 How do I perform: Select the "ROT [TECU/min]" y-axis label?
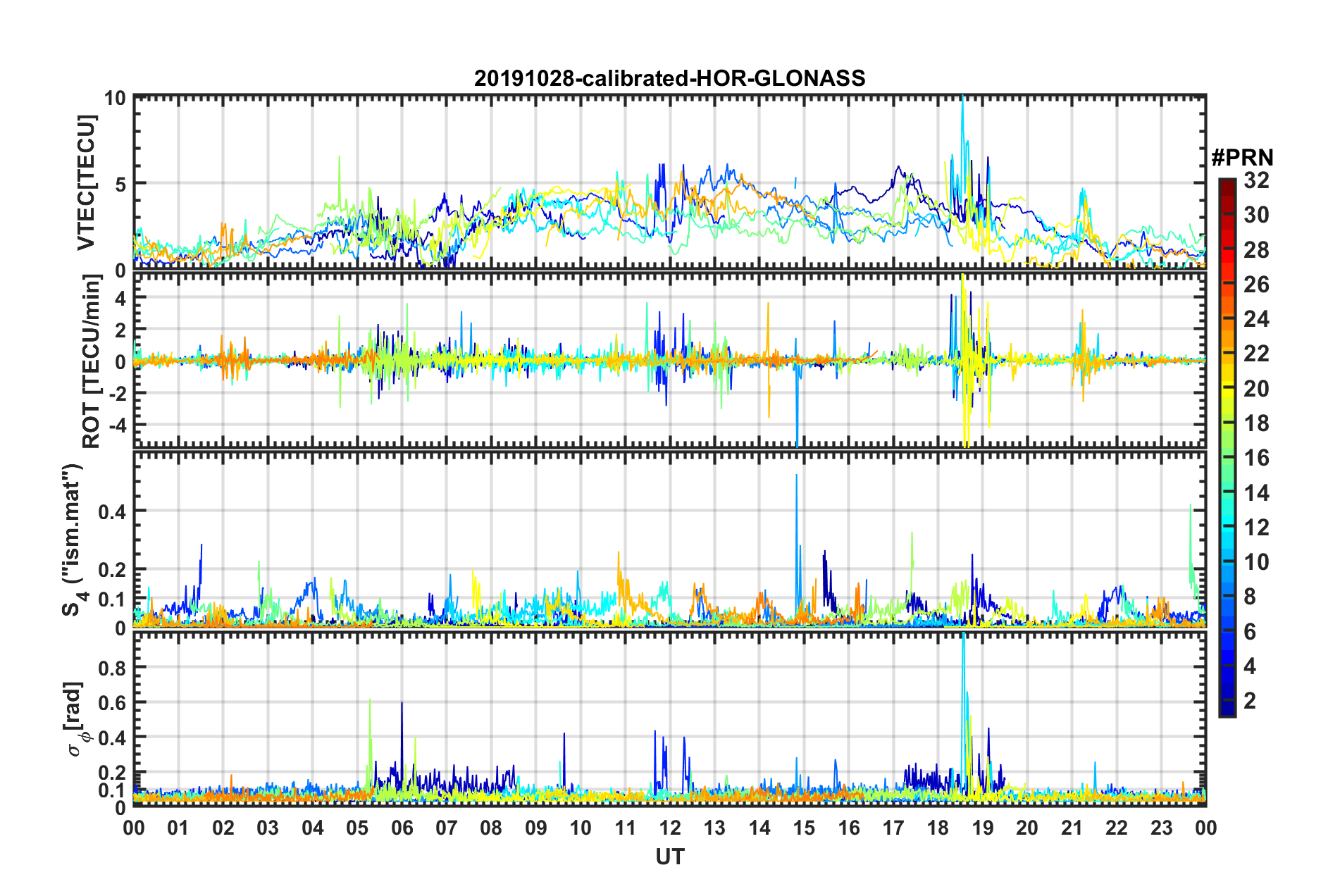click(92, 361)
